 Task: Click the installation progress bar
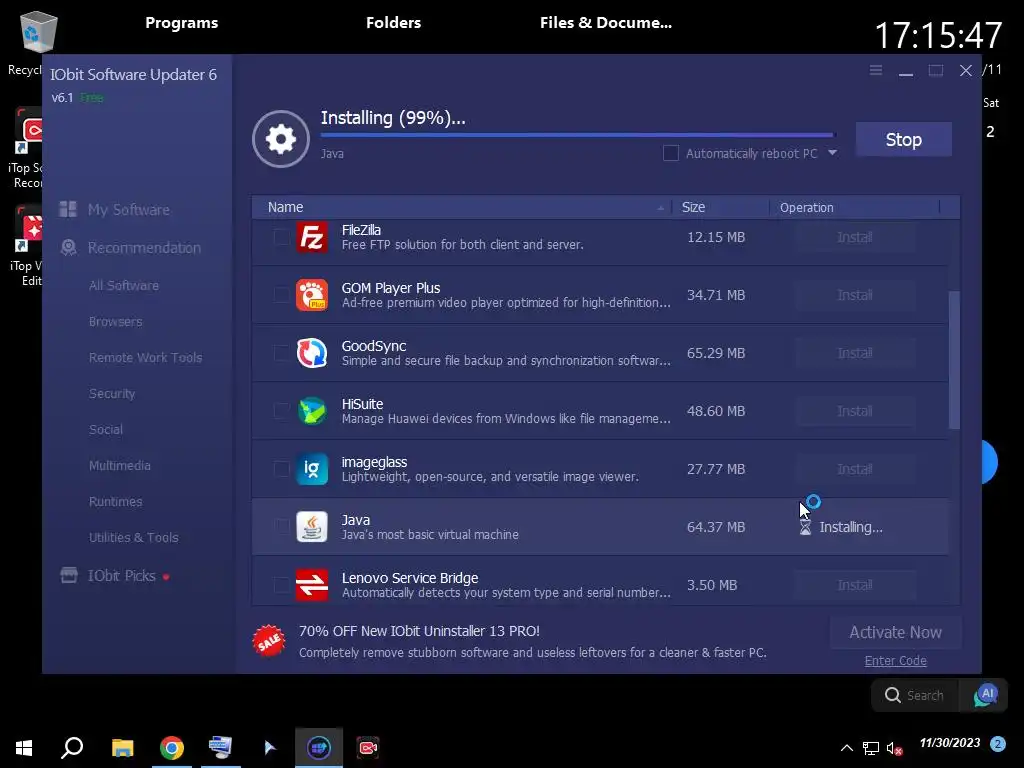pos(577,135)
